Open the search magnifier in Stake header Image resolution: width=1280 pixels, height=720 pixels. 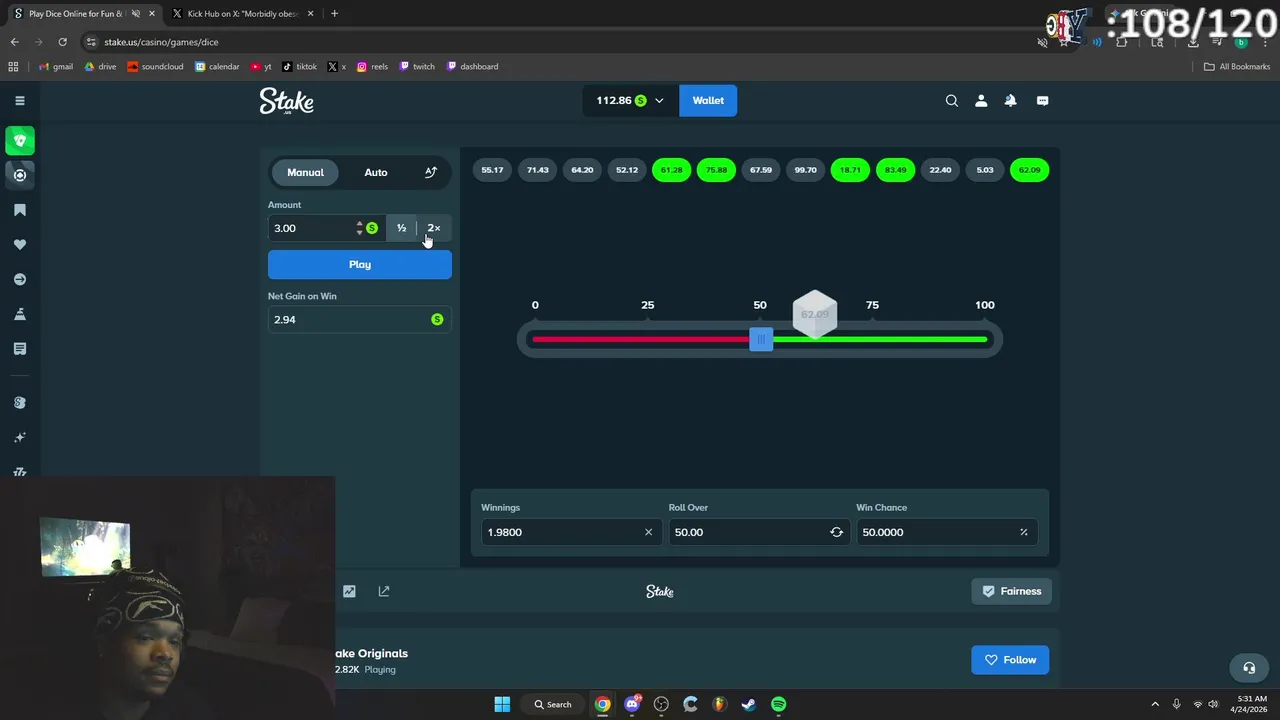coord(952,100)
